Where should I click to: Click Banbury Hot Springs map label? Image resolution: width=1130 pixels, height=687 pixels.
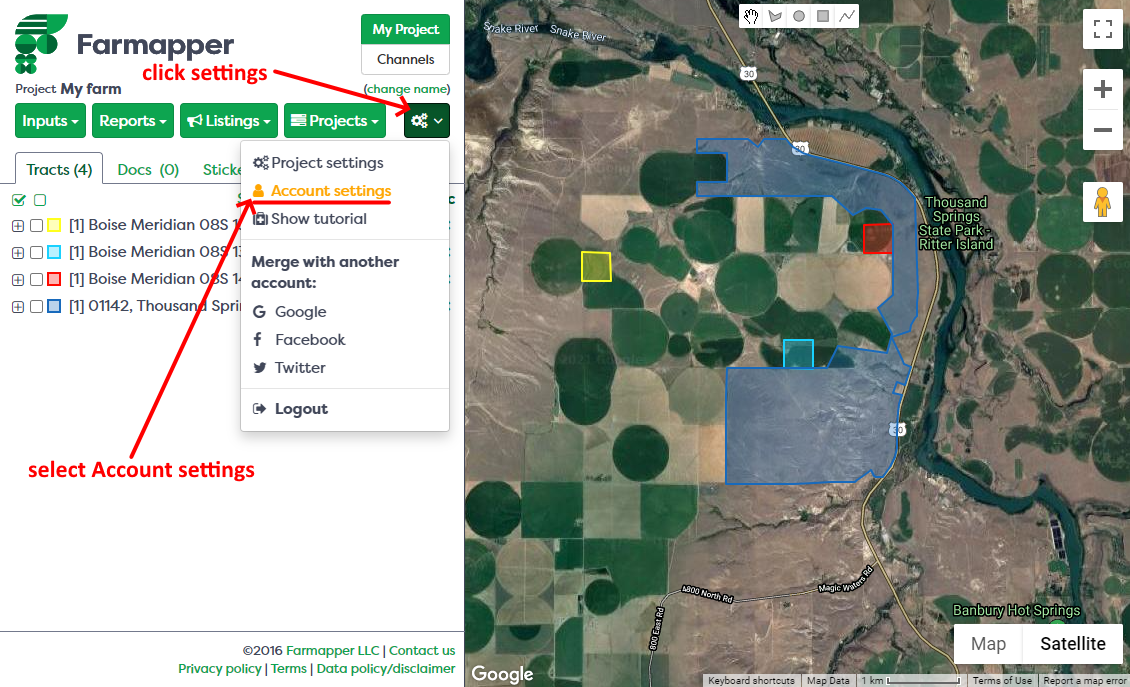tap(1016, 611)
